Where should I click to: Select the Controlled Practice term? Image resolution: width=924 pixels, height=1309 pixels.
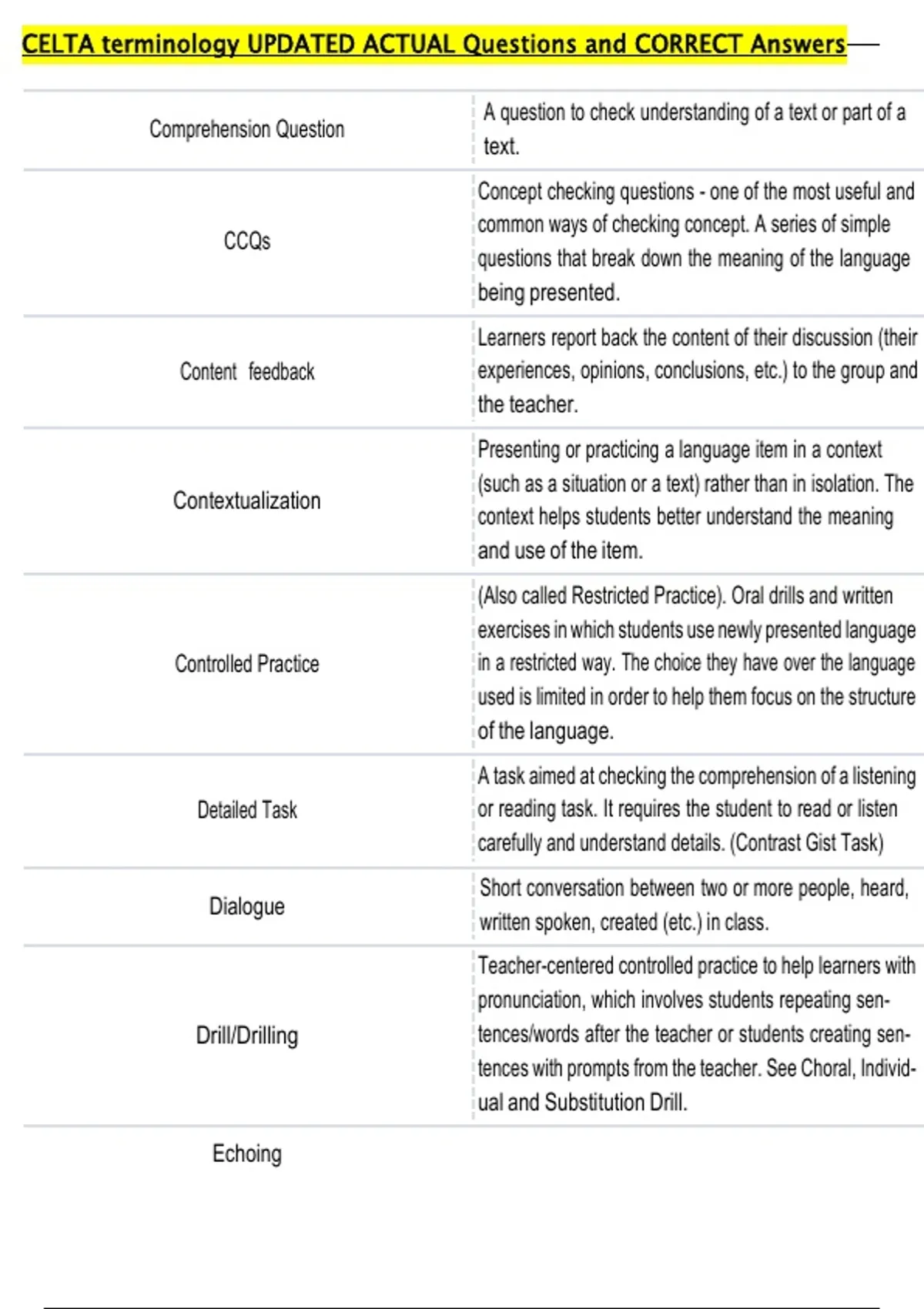(246, 664)
